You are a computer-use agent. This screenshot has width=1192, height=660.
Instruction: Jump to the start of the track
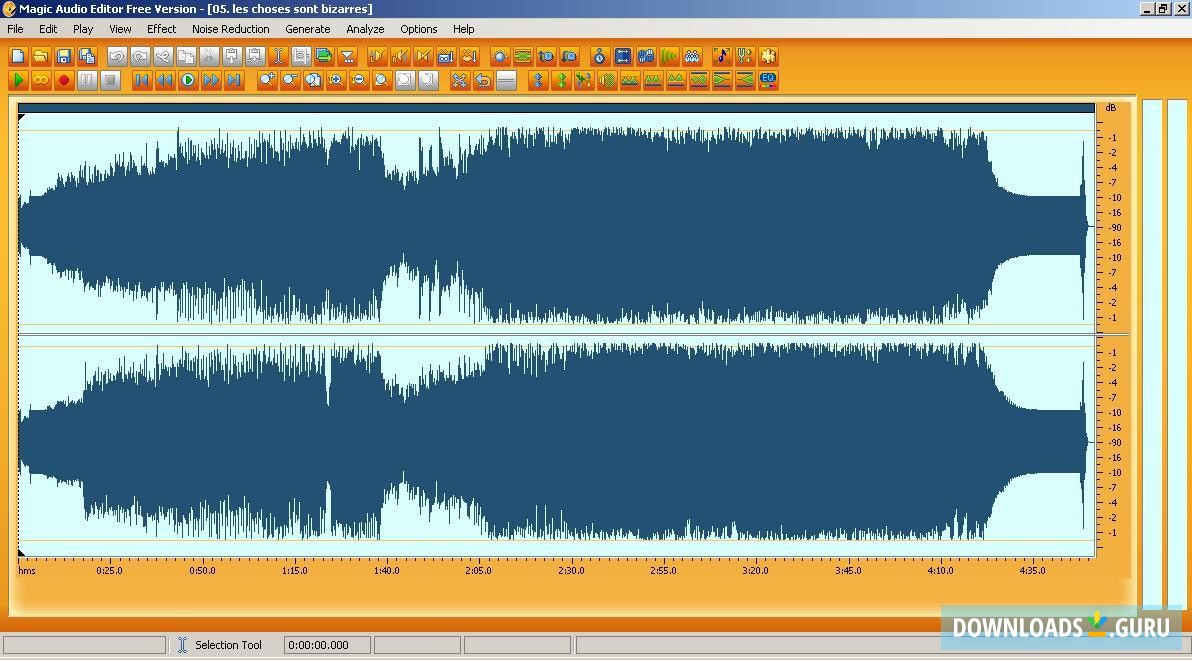[x=142, y=81]
